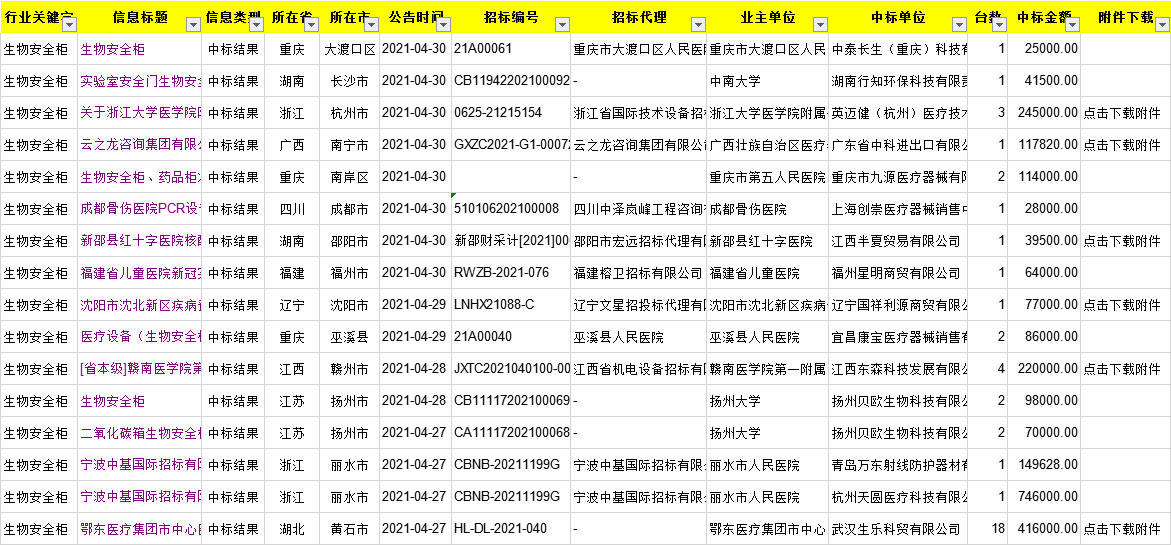Open filter dropdown for 信息标题 column
The width and height of the screenshot is (1171, 545).
click(x=191, y=24)
